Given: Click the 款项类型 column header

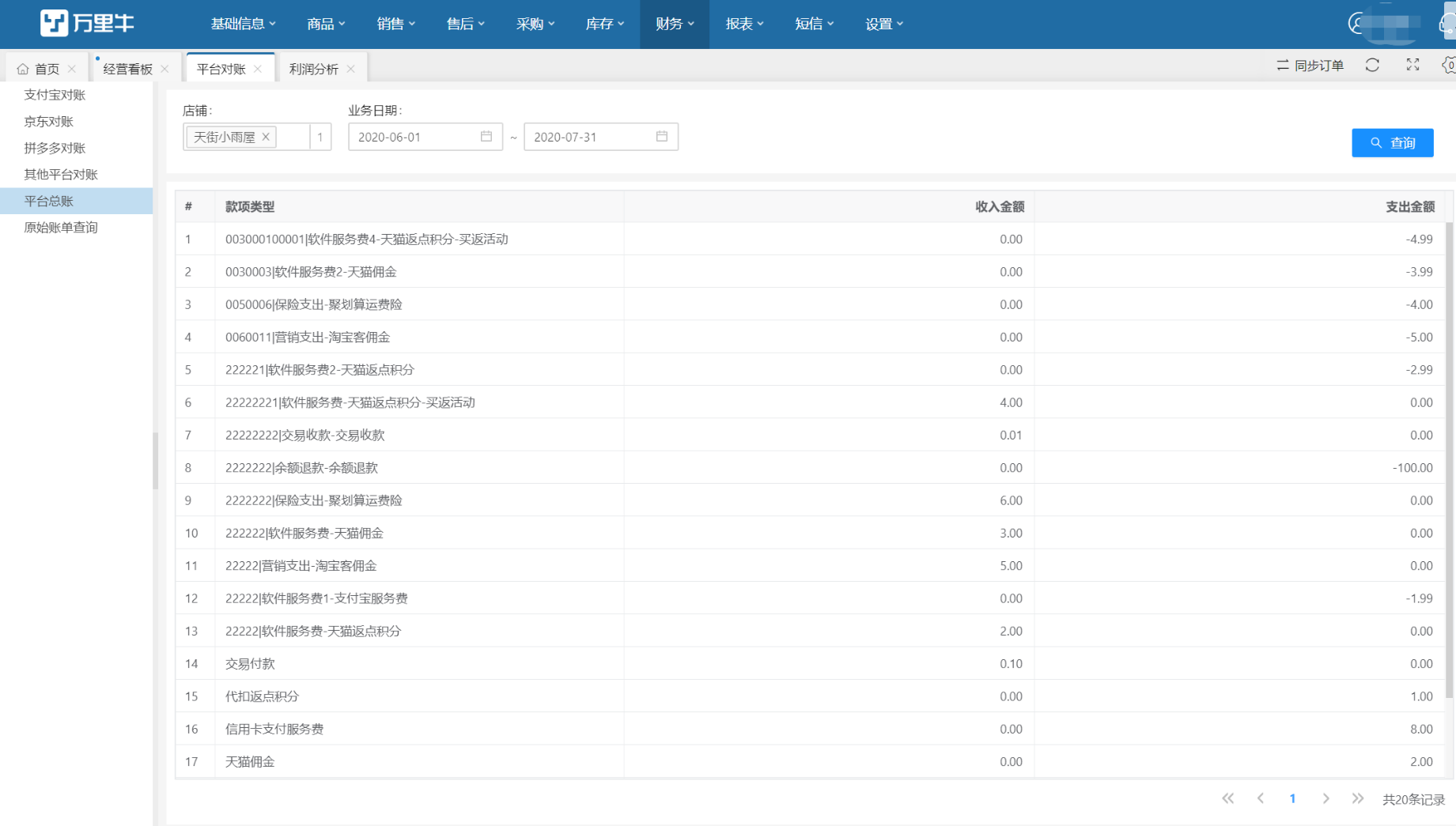Looking at the screenshot, I should click(x=250, y=206).
